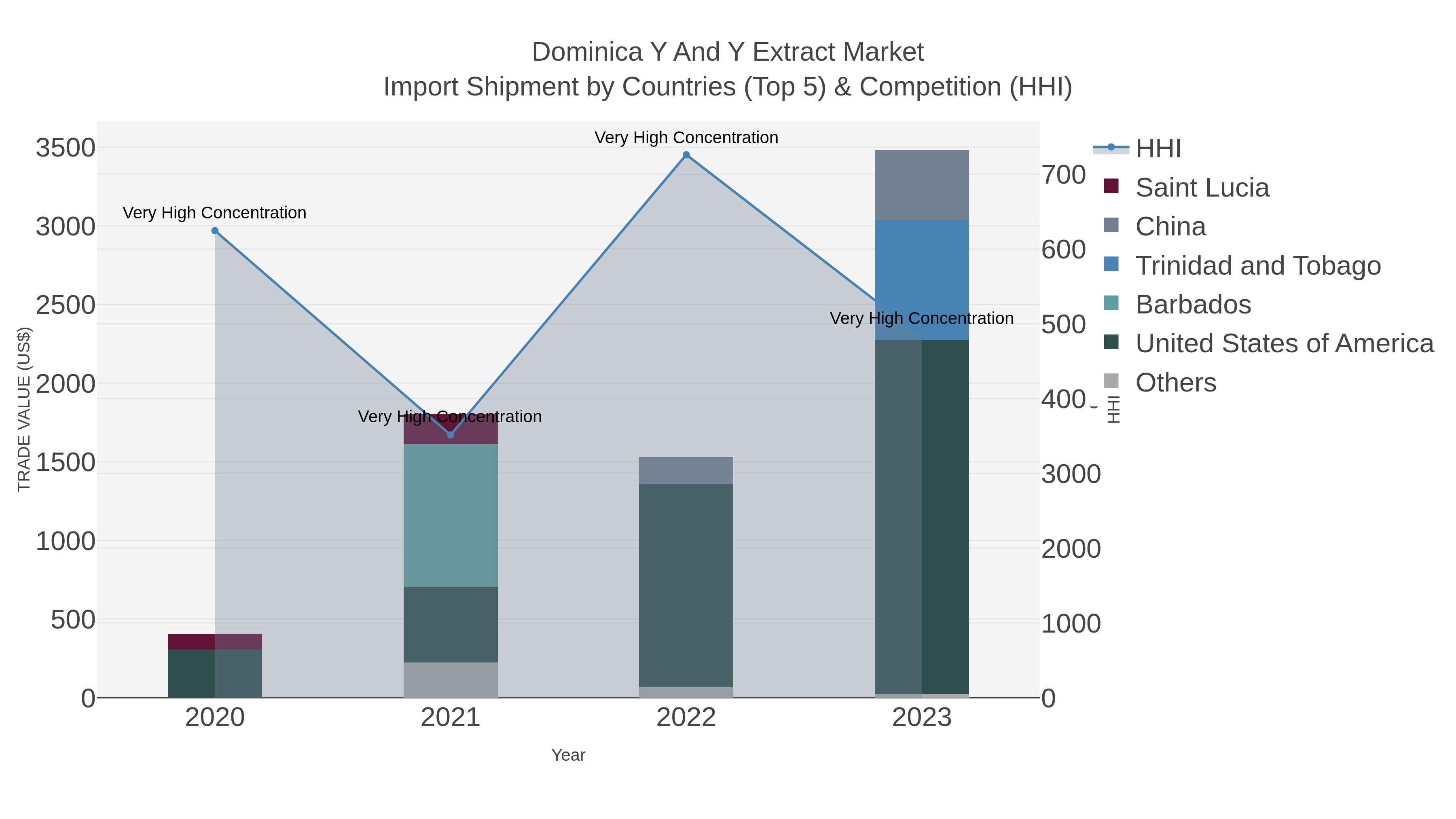Click the Others gray legend swatch
The height and width of the screenshot is (819, 1456).
click(1111, 381)
